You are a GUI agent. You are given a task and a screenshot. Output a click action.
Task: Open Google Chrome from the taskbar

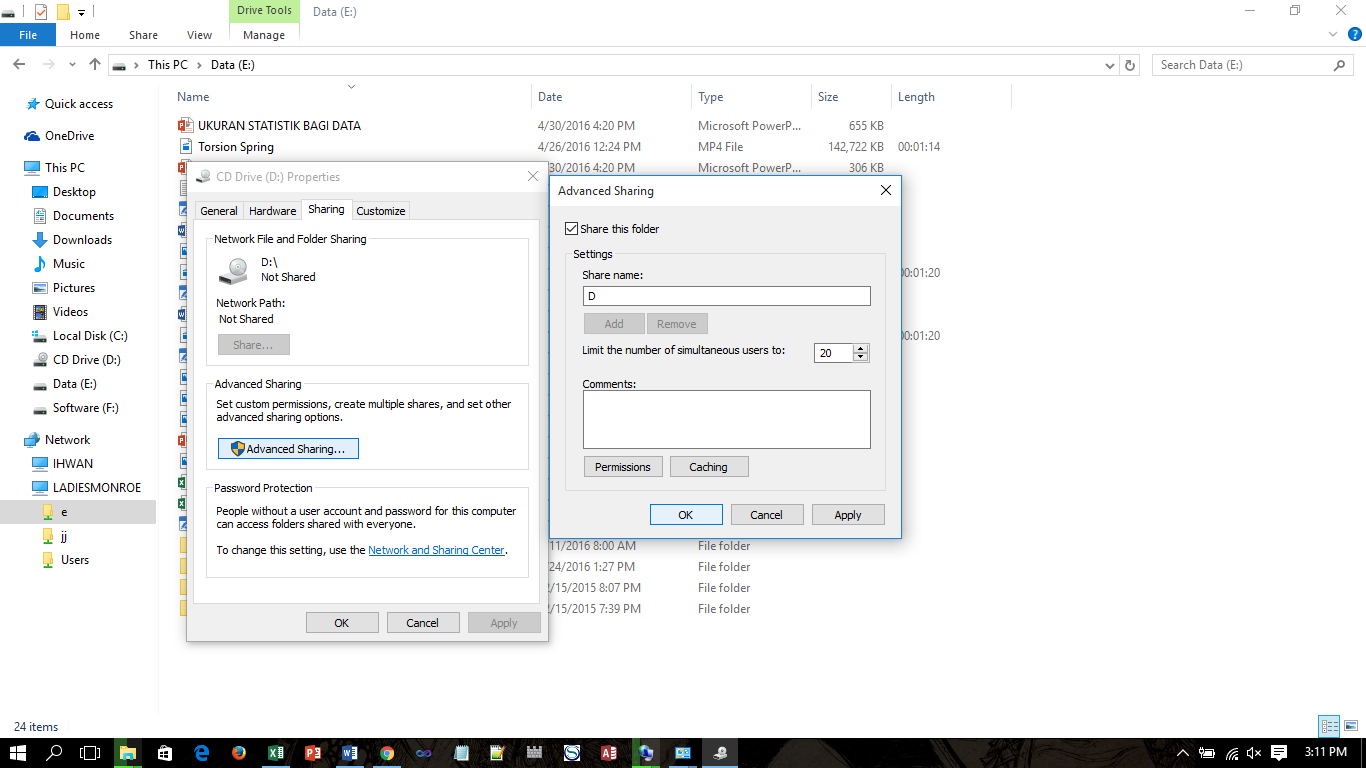pyautogui.click(x=387, y=753)
